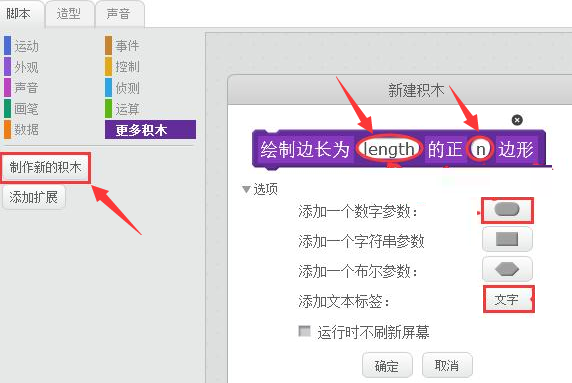Add a boolean parameter with the hexagon icon
Image resolution: width=572 pixels, height=383 pixels.
point(507,269)
